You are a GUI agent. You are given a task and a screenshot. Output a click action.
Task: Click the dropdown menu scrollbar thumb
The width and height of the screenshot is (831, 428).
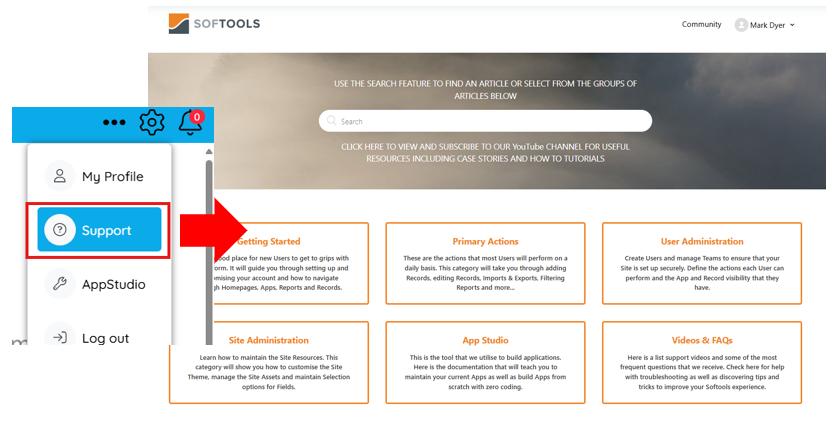click(x=209, y=252)
